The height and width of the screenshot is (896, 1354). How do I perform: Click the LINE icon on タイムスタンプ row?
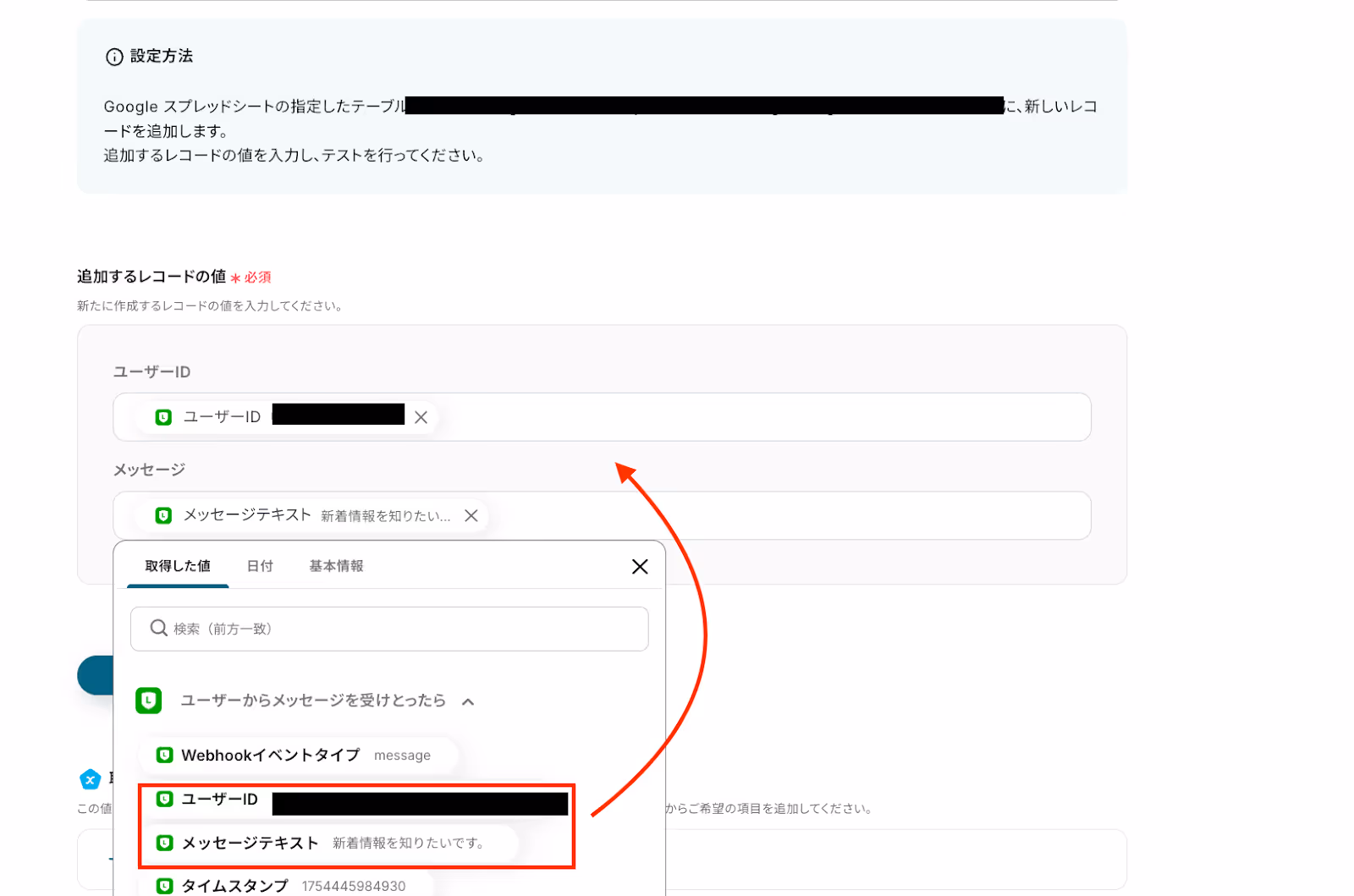(165, 886)
